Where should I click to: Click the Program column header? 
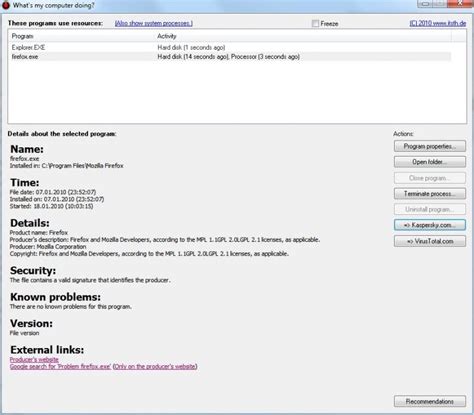(x=23, y=36)
